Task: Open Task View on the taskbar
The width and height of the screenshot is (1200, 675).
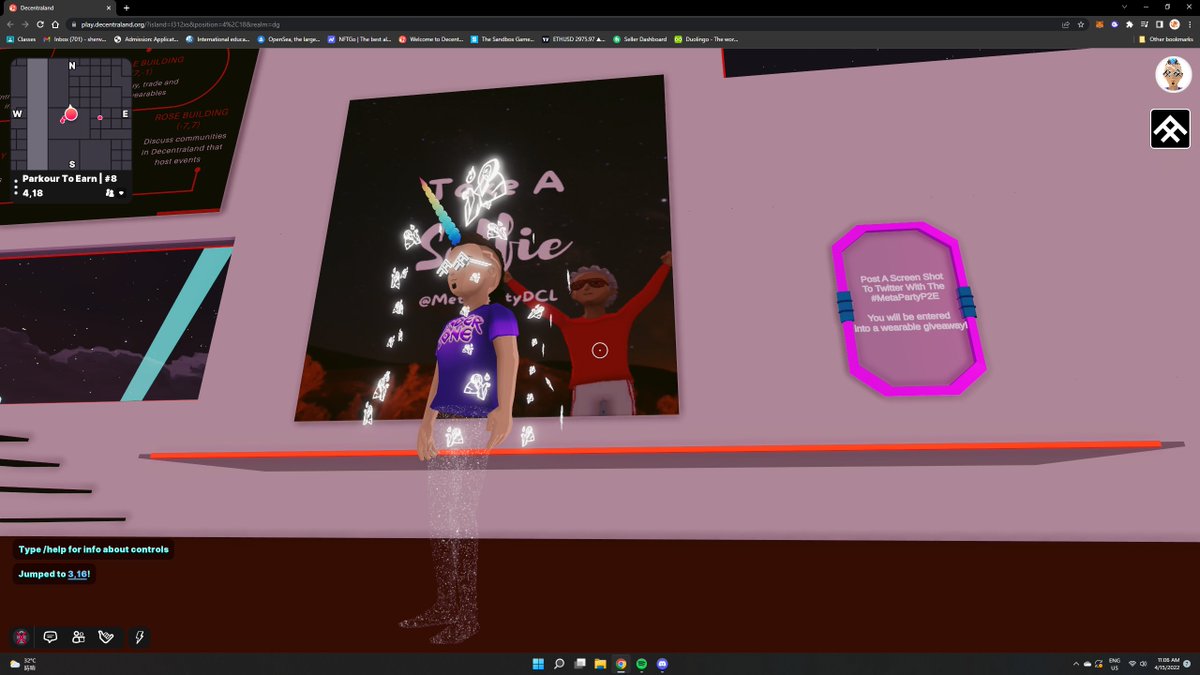Action: 580,663
